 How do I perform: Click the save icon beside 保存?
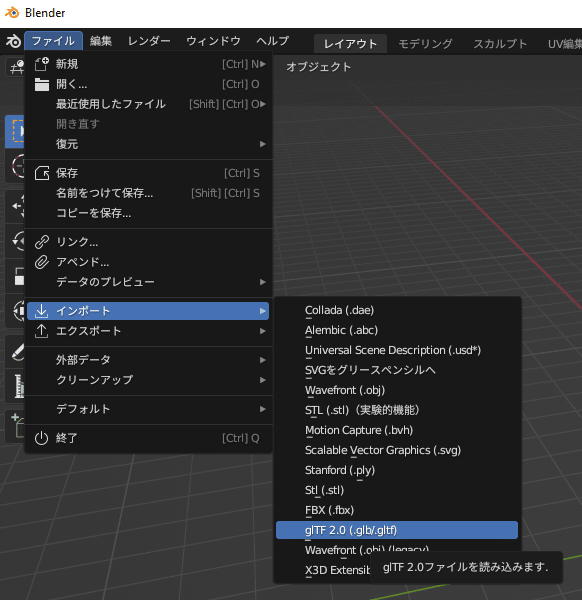[x=42, y=173]
